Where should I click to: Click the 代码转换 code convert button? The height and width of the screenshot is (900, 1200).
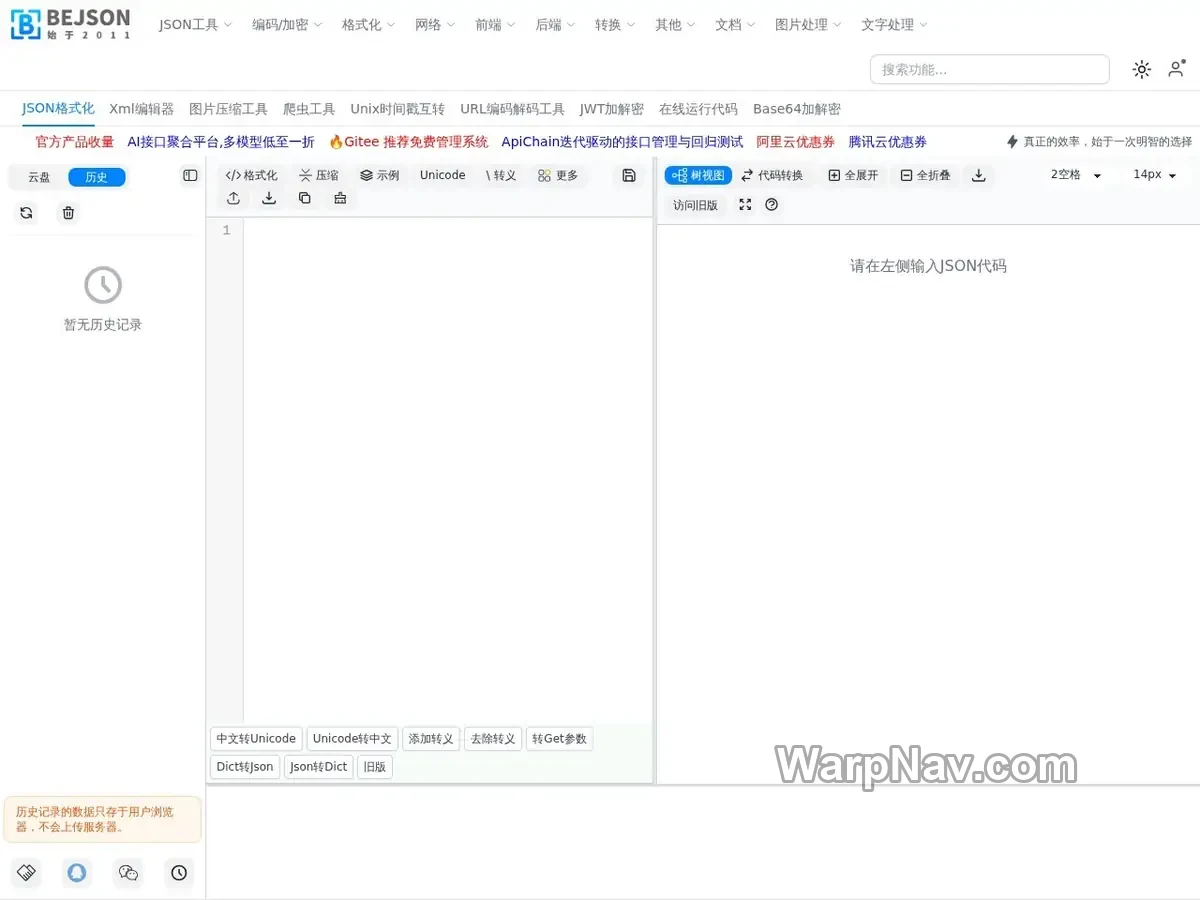(x=772, y=175)
